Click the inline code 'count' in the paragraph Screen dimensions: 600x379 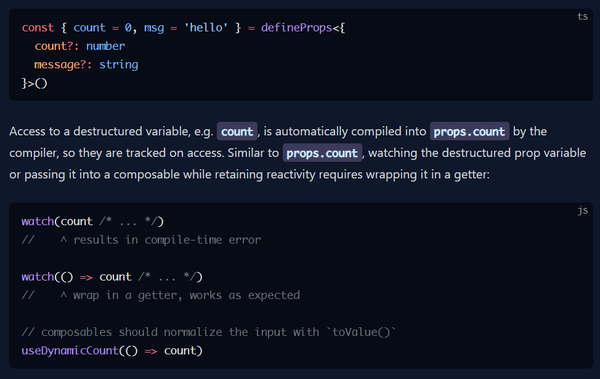(237, 131)
